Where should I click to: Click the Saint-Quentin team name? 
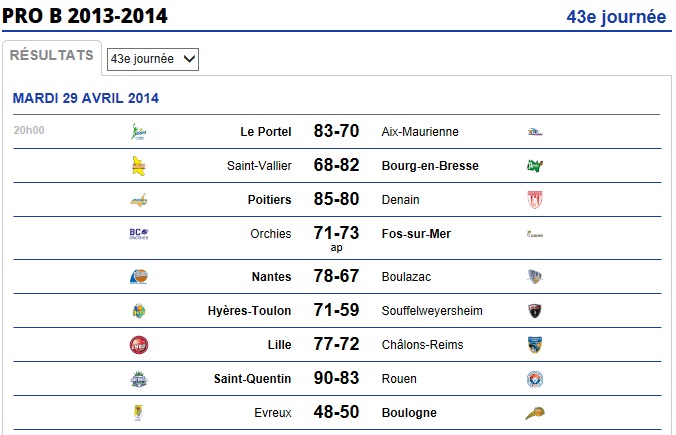click(x=252, y=379)
